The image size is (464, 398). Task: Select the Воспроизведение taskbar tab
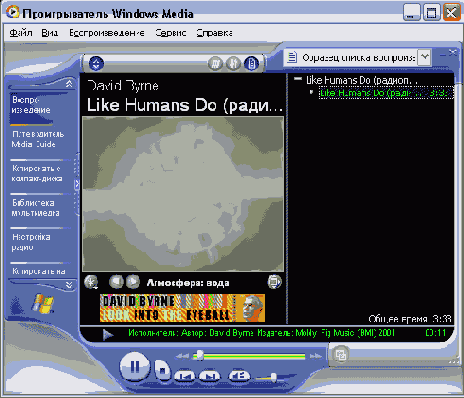point(31,105)
